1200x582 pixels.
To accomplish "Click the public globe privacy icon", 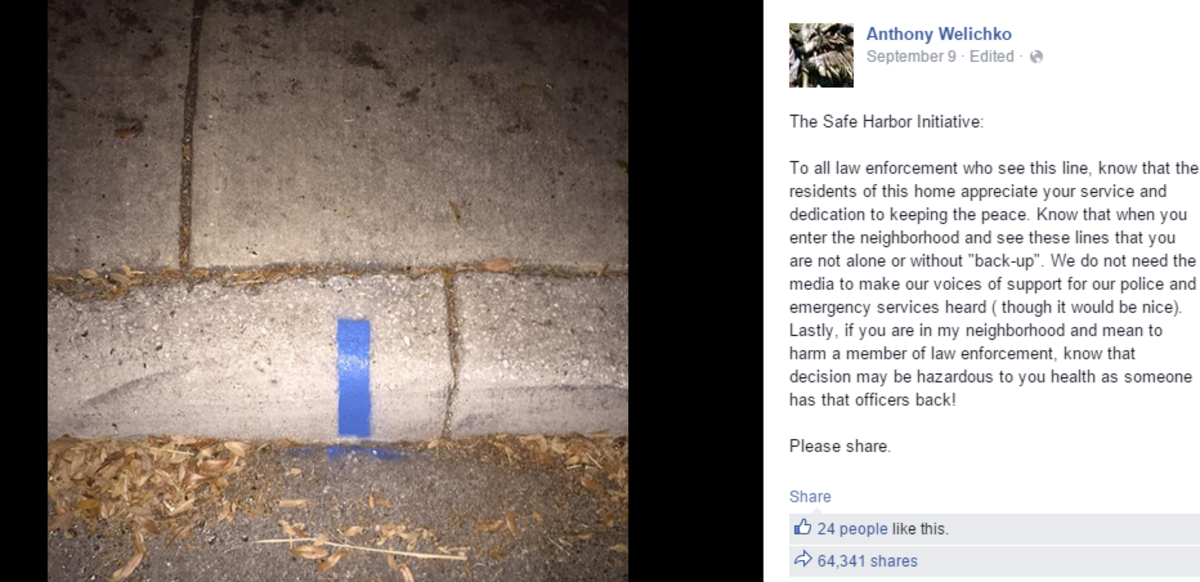I will point(1036,57).
